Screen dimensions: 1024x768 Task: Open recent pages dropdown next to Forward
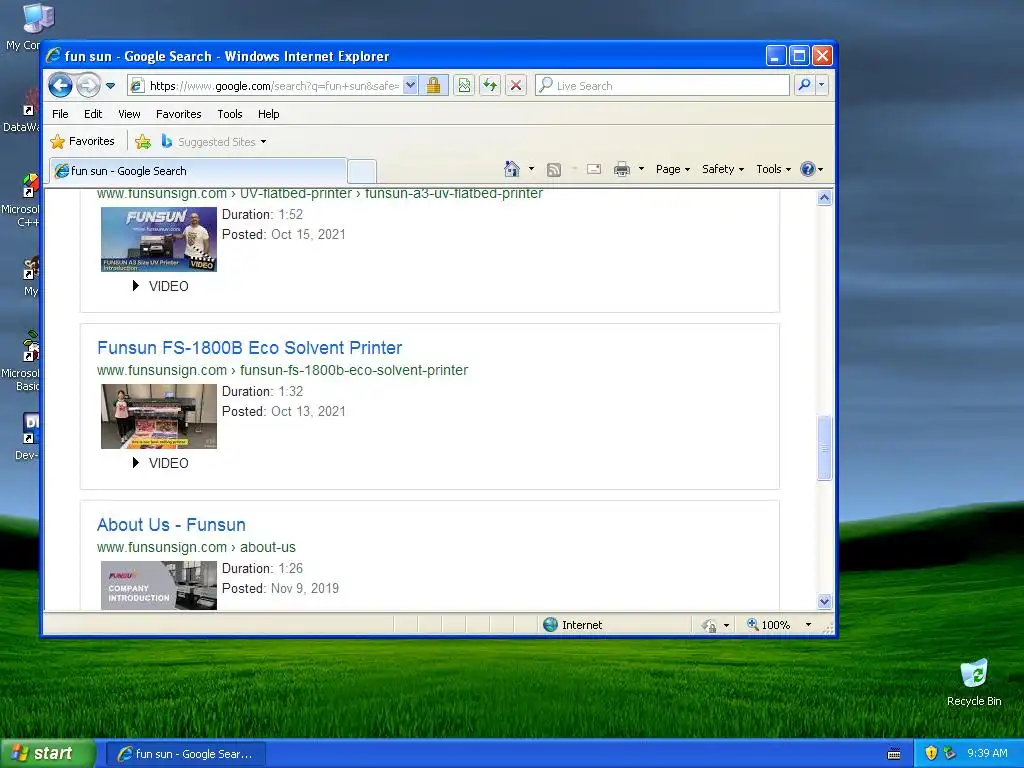[110, 86]
